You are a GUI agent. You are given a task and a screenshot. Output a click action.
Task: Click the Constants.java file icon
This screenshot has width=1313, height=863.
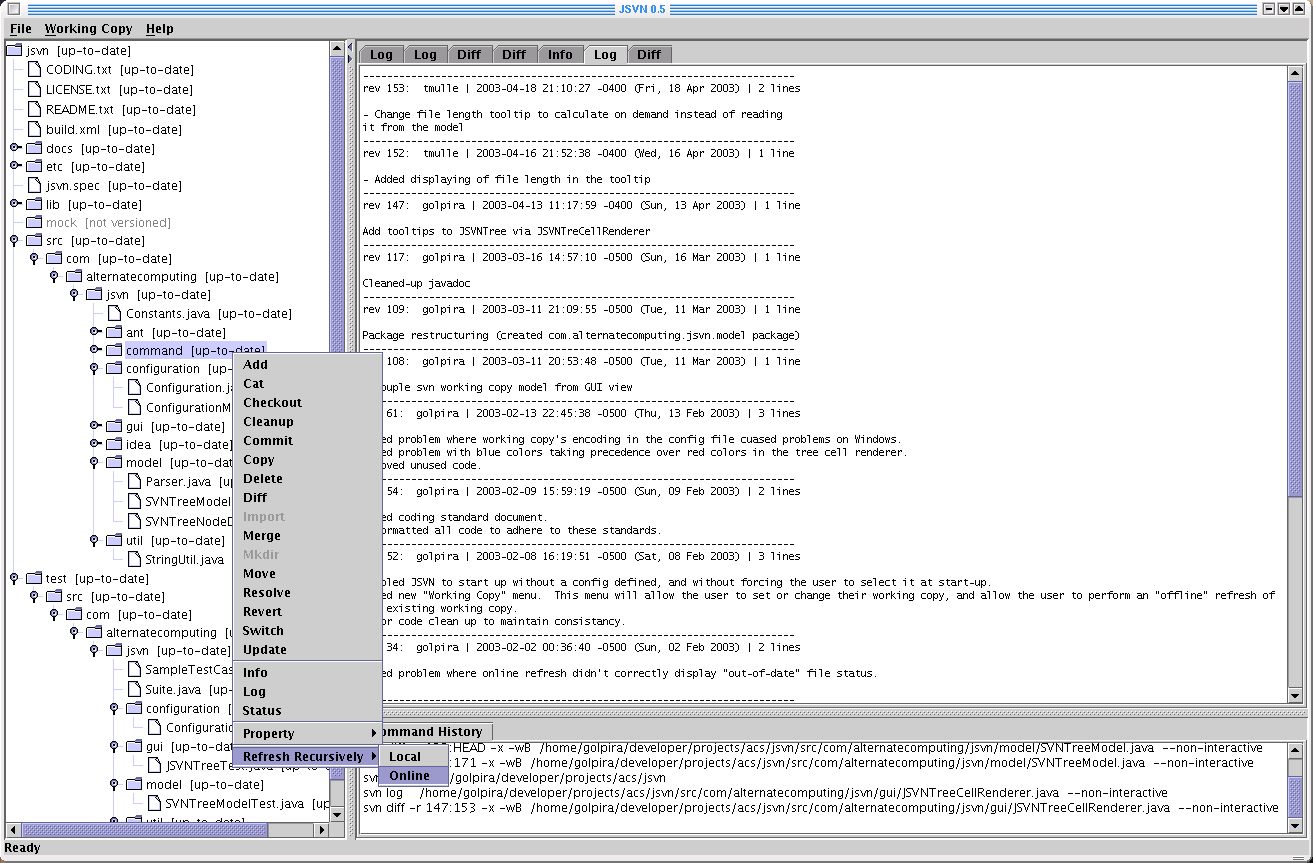point(114,313)
